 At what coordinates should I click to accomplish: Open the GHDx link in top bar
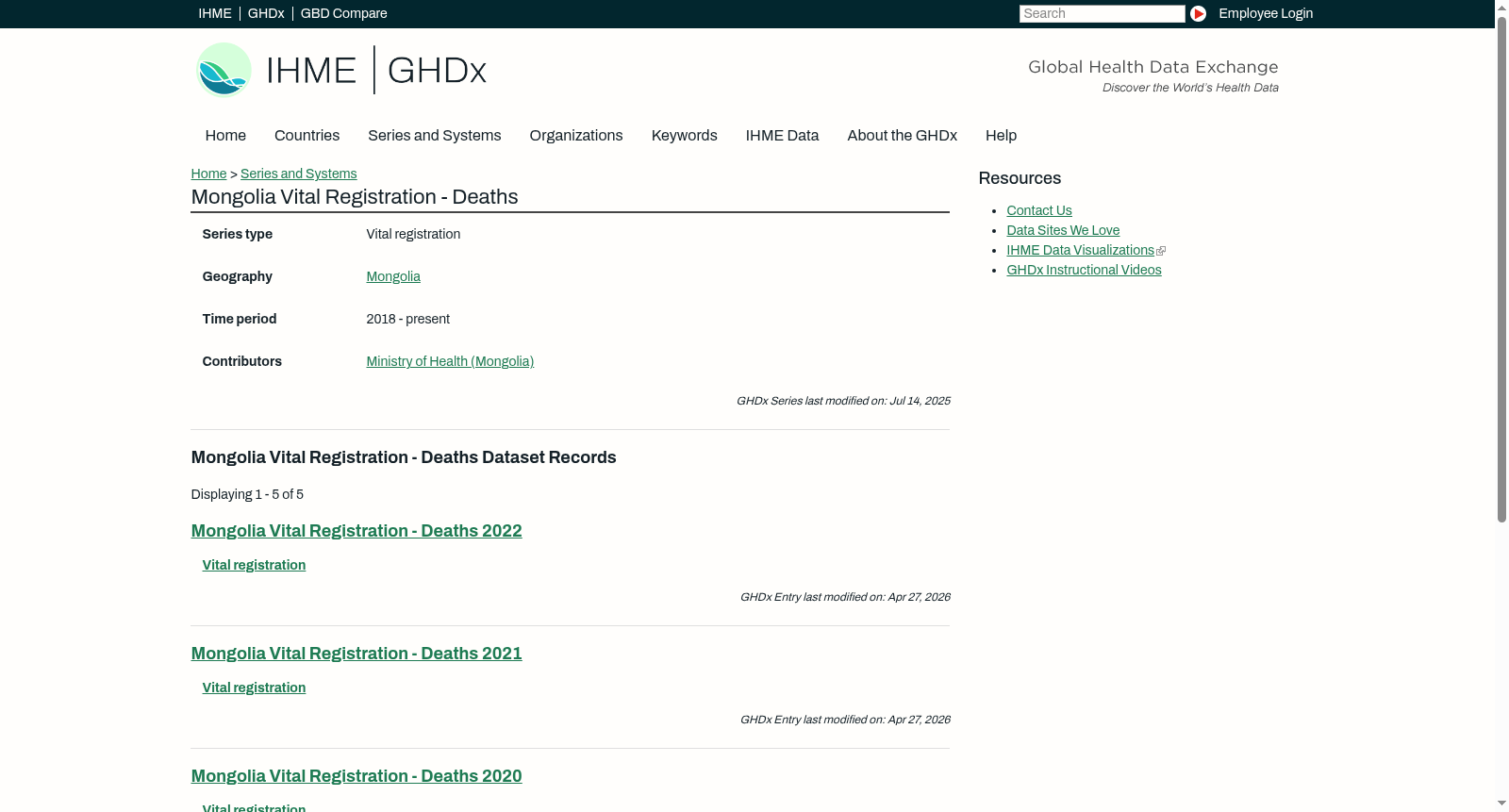(x=266, y=13)
